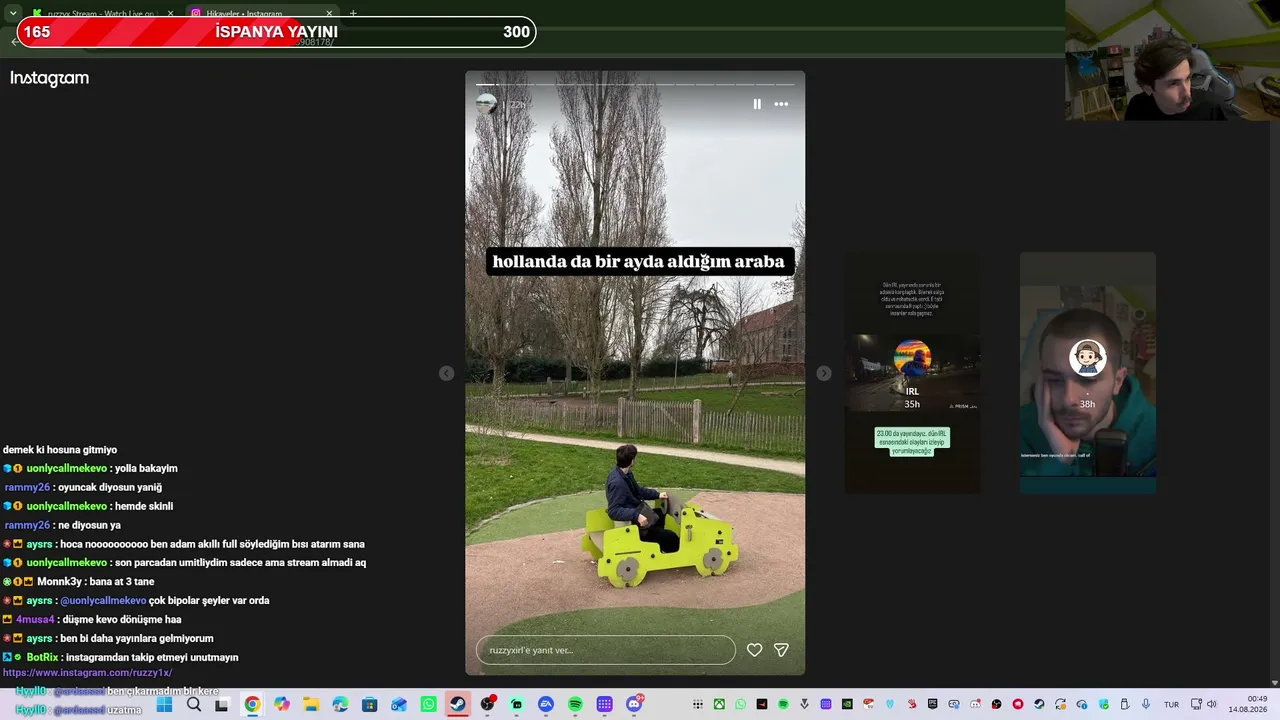Open the Windows Start menu

tap(164, 705)
